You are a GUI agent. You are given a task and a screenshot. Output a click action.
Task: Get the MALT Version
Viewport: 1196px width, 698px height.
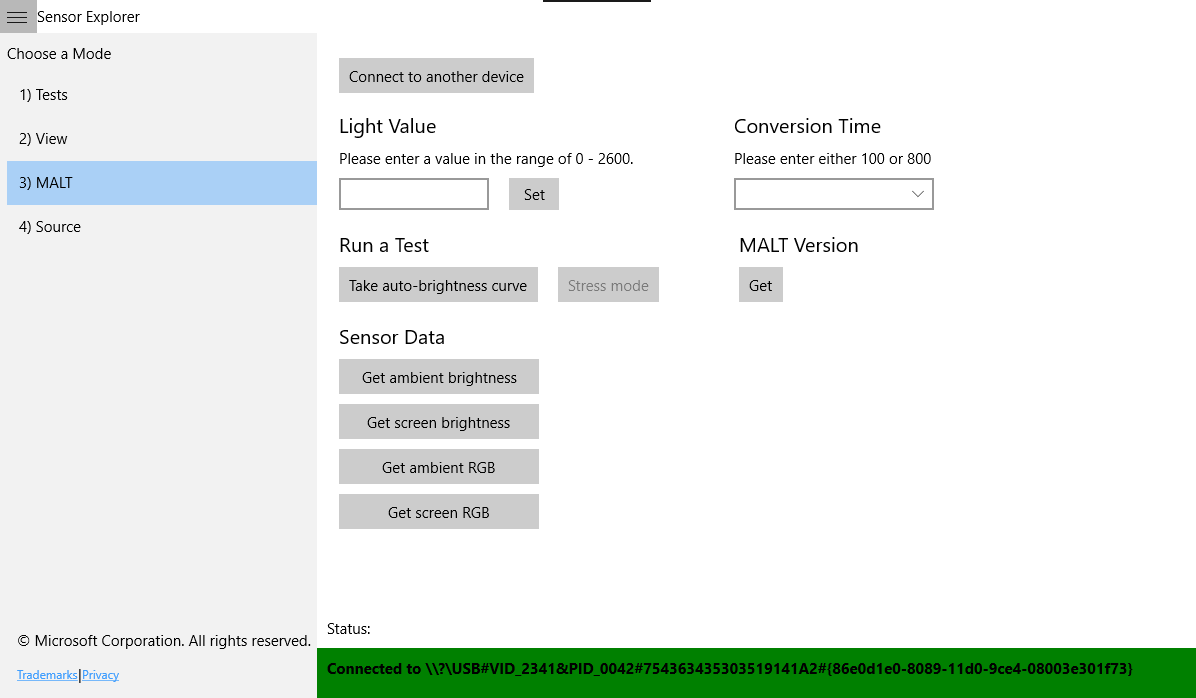click(760, 285)
